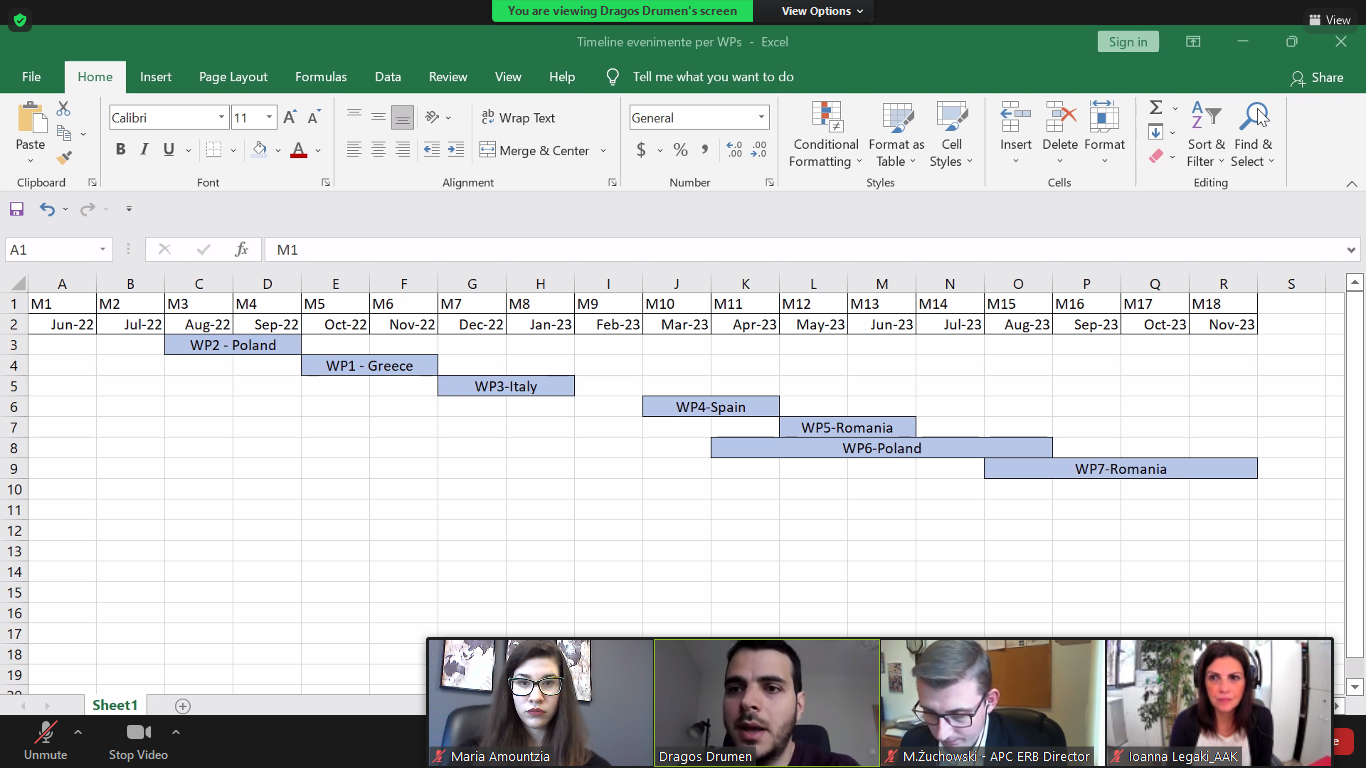The width and height of the screenshot is (1366, 768).
Task: Click the Stop Video button
Action: point(138,740)
